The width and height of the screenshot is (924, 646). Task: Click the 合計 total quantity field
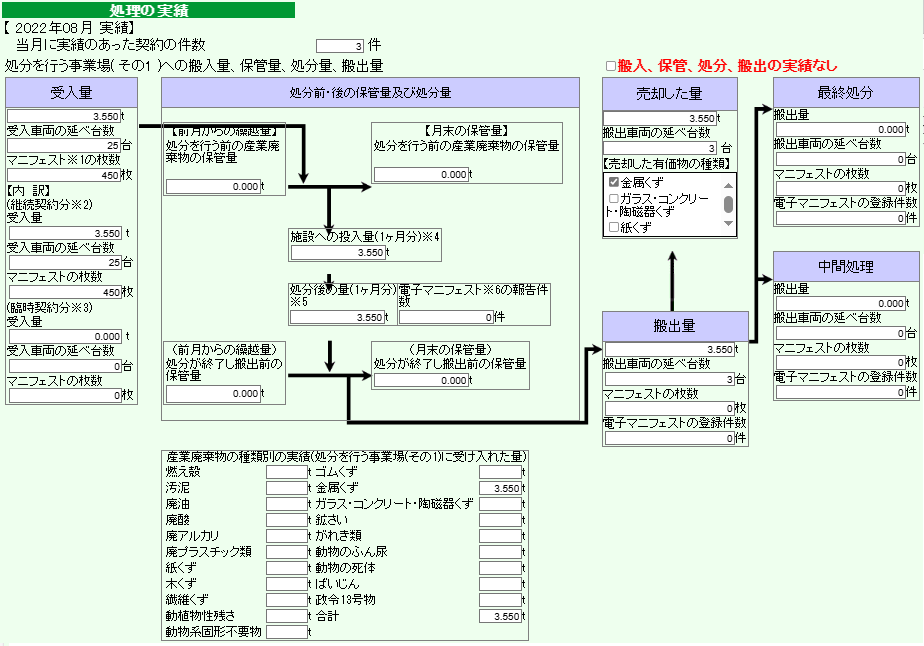pyautogui.click(x=500, y=616)
